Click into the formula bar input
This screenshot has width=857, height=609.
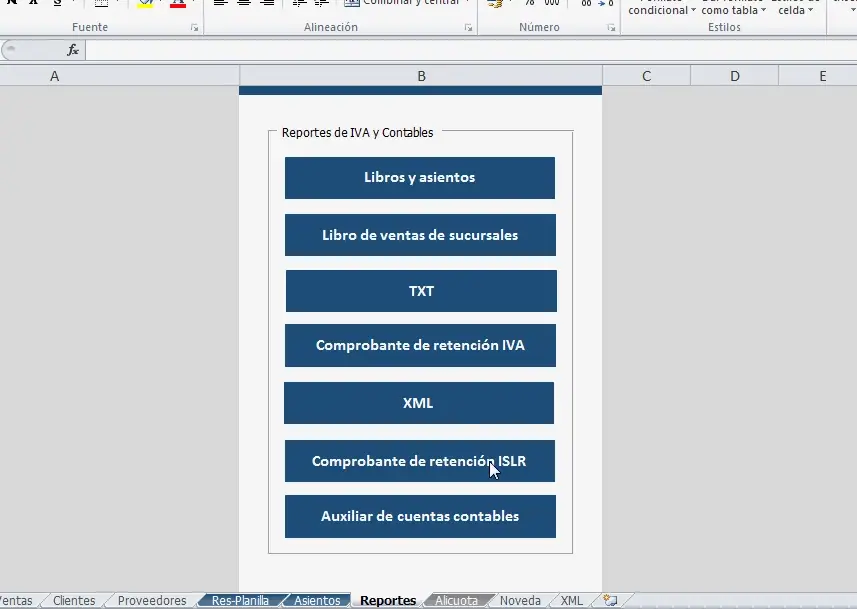tap(471, 50)
